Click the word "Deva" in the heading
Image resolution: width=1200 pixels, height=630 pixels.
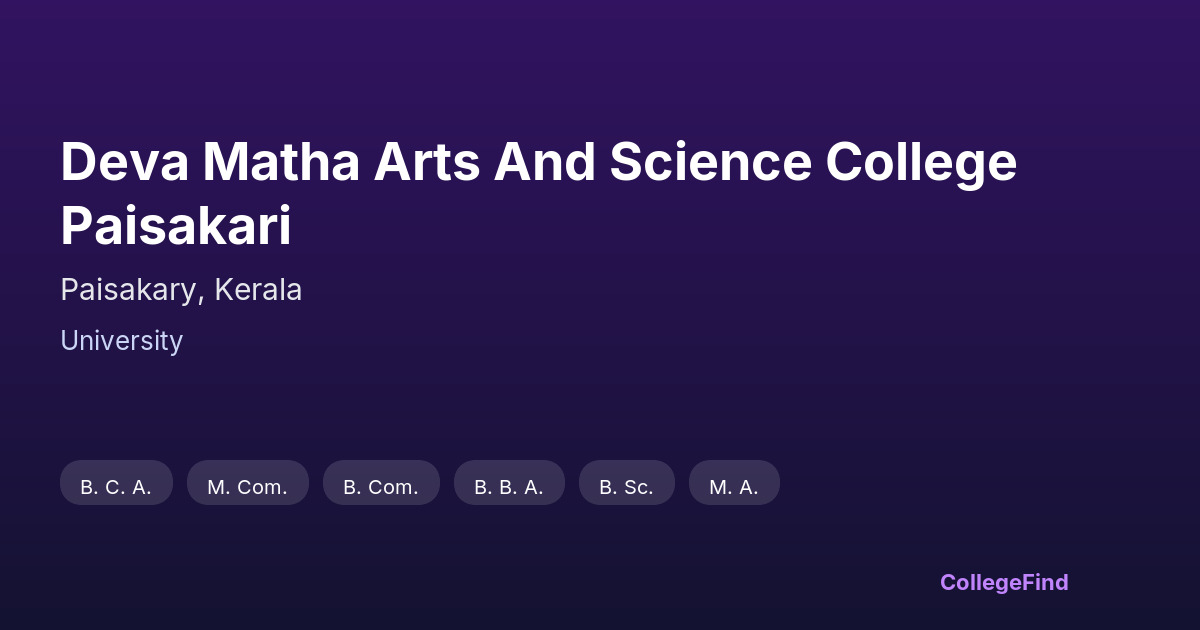[x=124, y=162]
